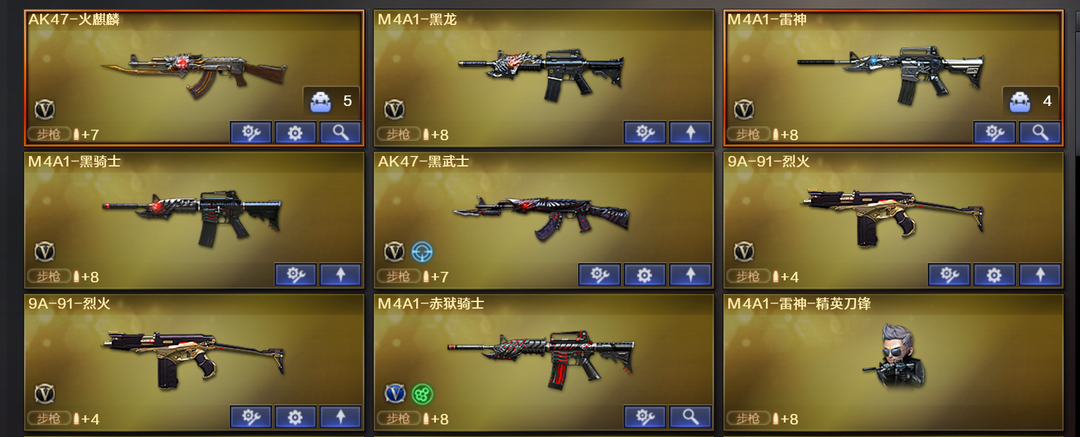Click the 步枪 tag on AK47-黑武士 card

click(398, 276)
